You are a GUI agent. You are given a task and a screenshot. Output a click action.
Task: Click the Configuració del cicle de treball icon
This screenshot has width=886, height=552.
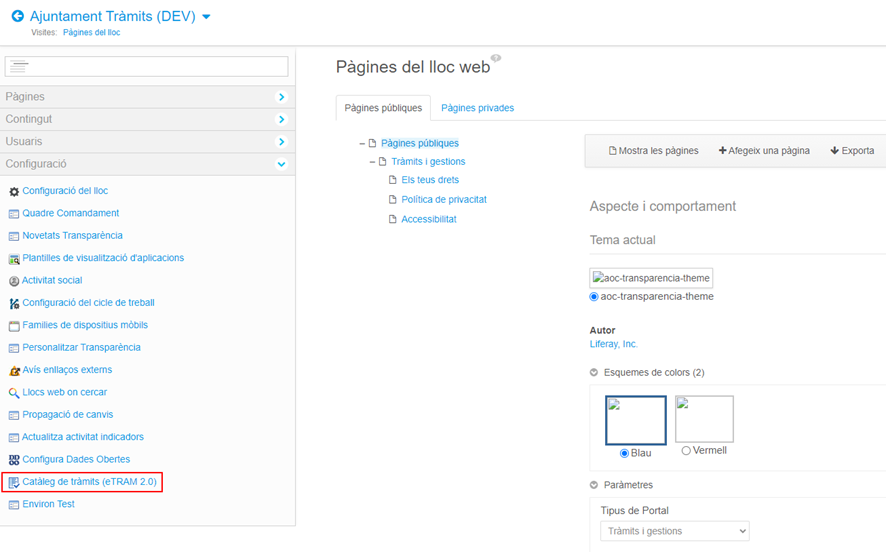14,303
